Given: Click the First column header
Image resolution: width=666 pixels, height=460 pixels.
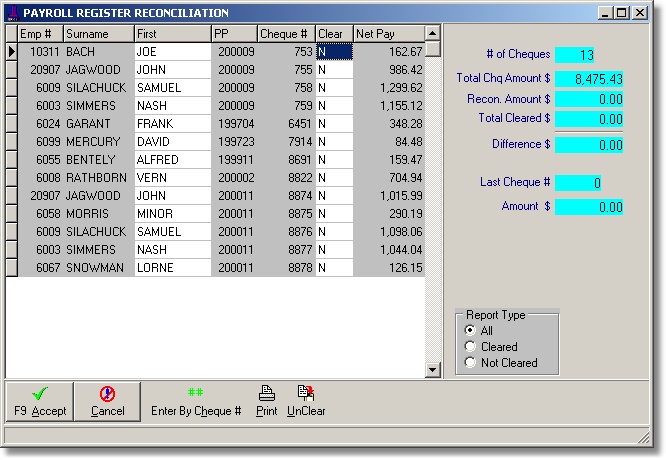Looking at the screenshot, I should pos(172,34).
